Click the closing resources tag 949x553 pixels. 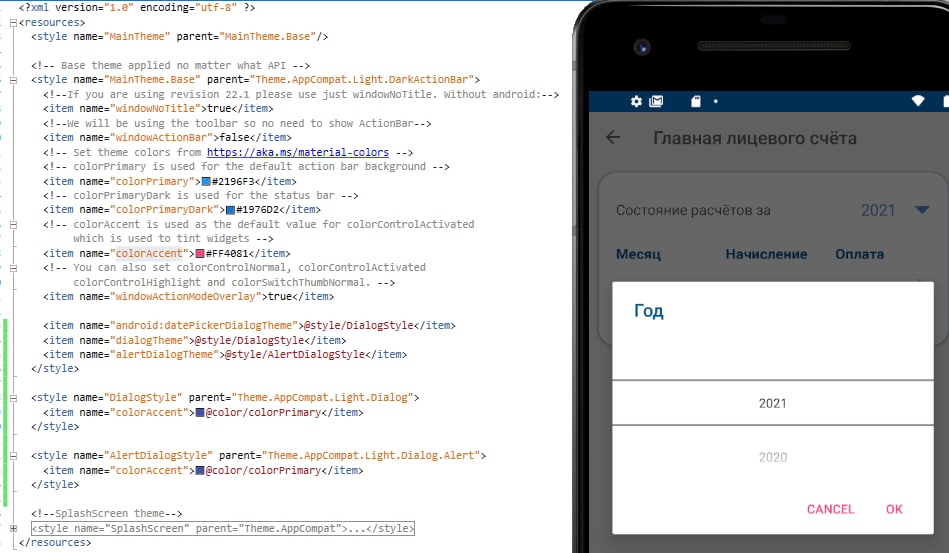coord(55,543)
